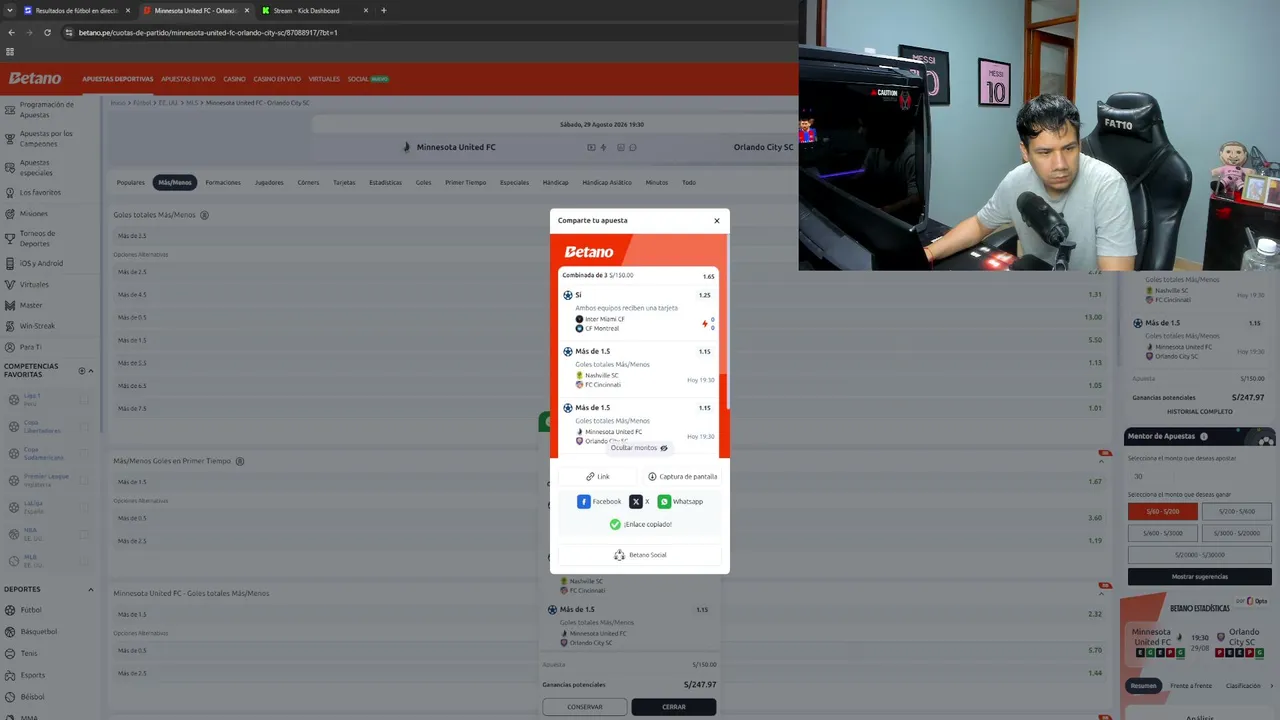Toggle Ocultar montos in share dialog
This screenshot has height=720, width=1280.
click(640, 448)
